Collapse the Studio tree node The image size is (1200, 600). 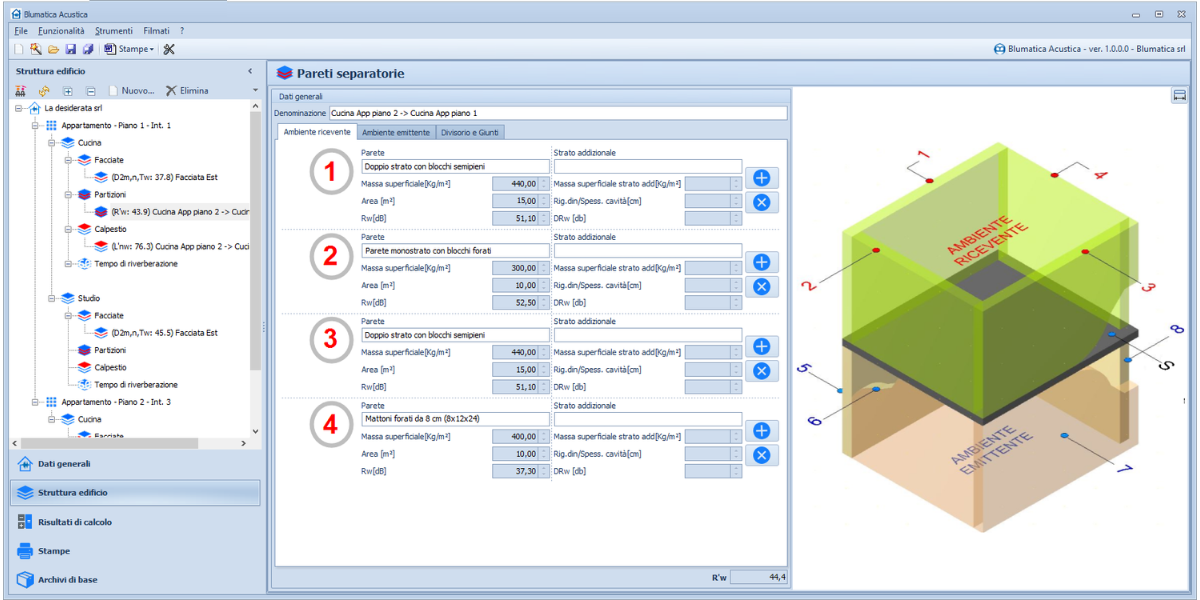[53, 298]
